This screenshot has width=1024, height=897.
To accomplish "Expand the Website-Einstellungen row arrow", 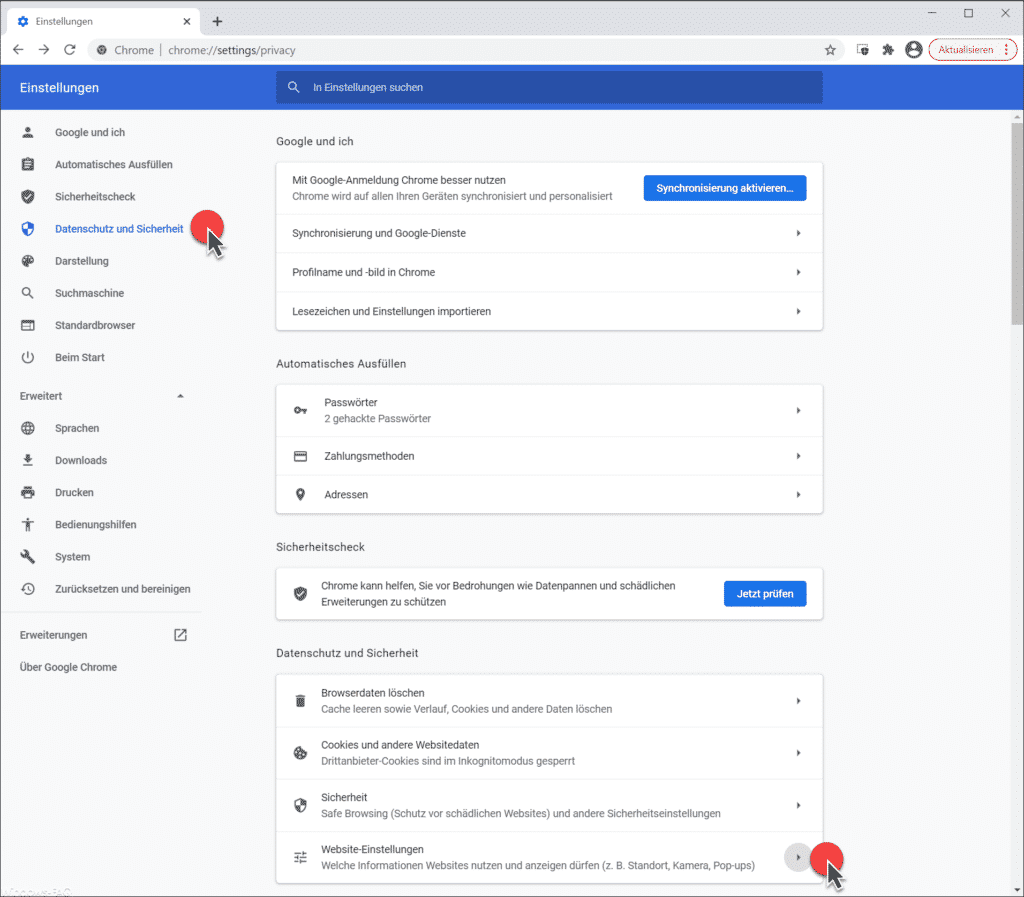I will (797, 857).
